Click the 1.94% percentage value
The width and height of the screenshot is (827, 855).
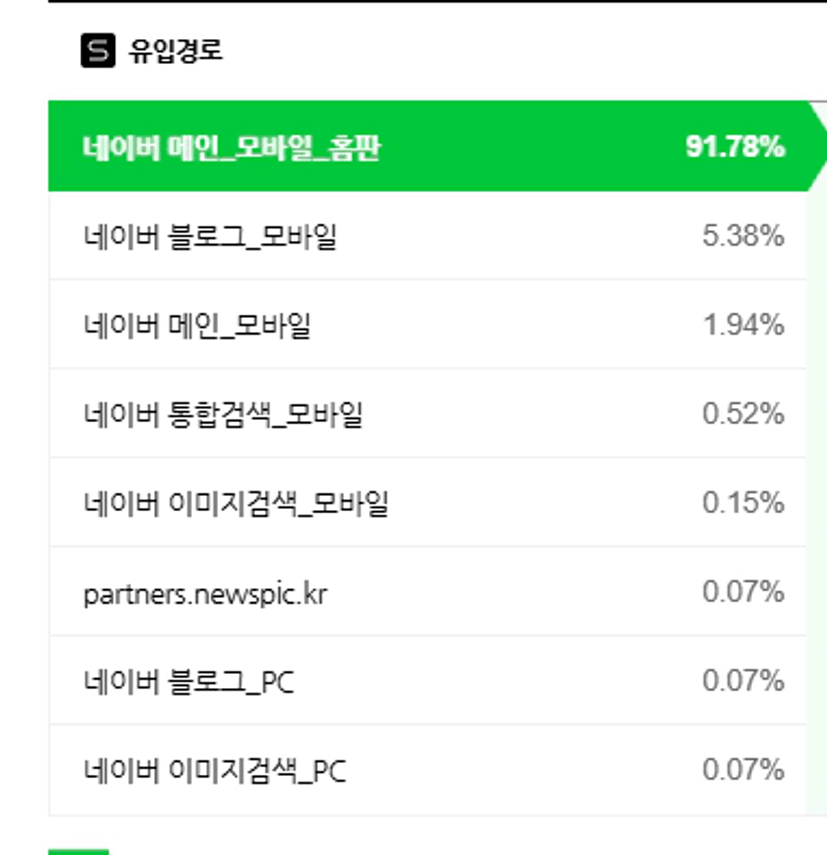pyautogui.click(x=743, y=325)
